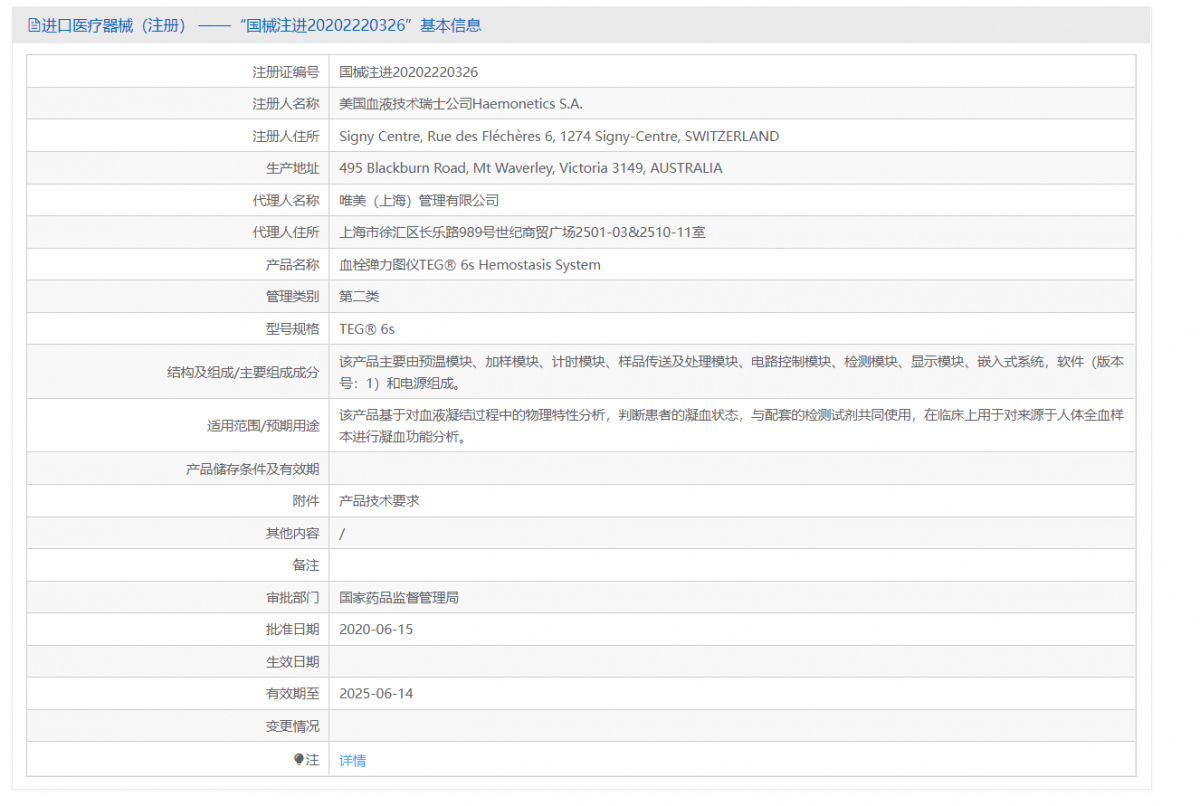
Task: Click the 注册人名称 row label
Action: point(286,104)
